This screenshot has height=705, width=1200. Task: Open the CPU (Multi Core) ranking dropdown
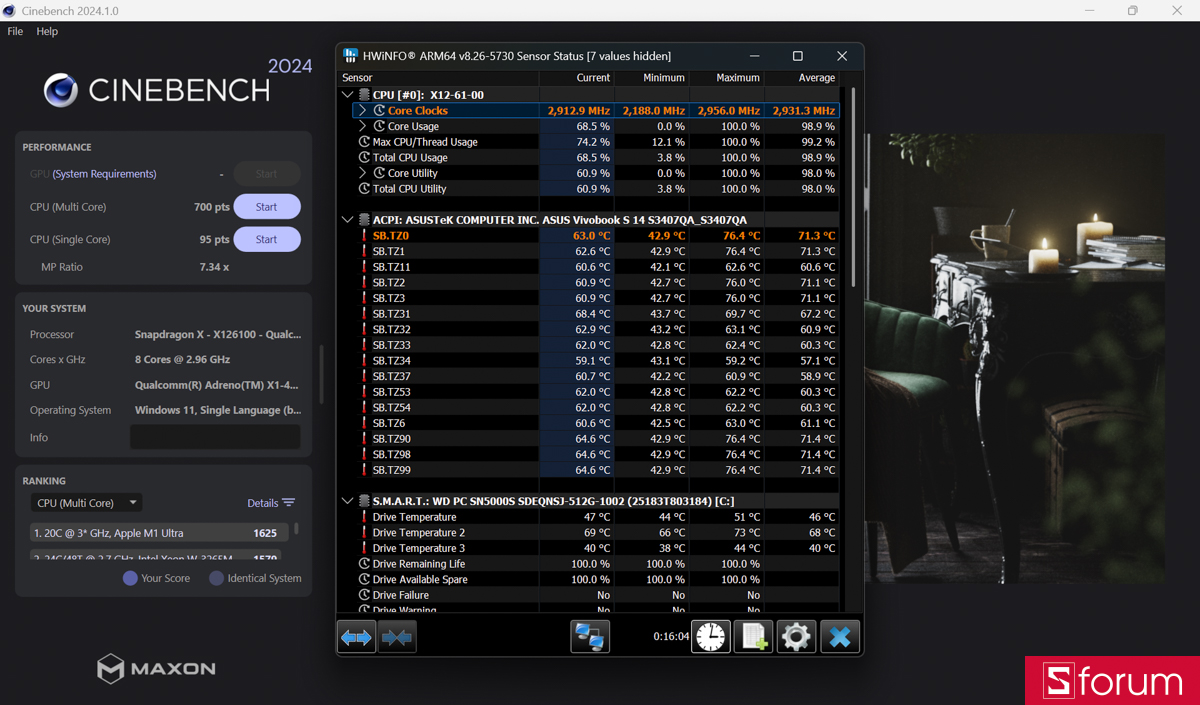pyautogui.click(x=86, y=502)
